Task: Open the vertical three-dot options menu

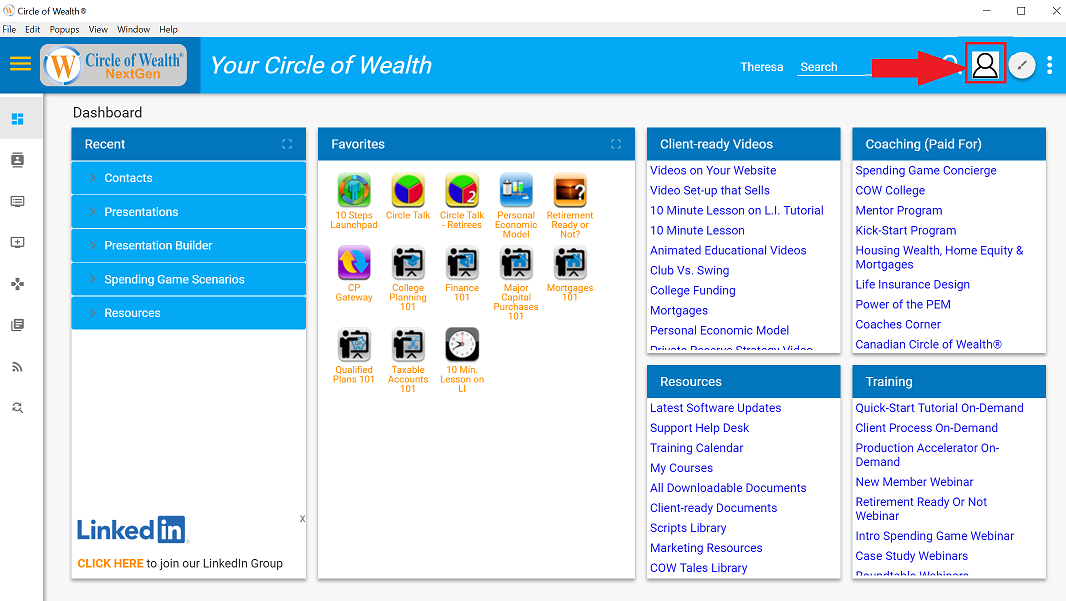Action: (1050, 65)
